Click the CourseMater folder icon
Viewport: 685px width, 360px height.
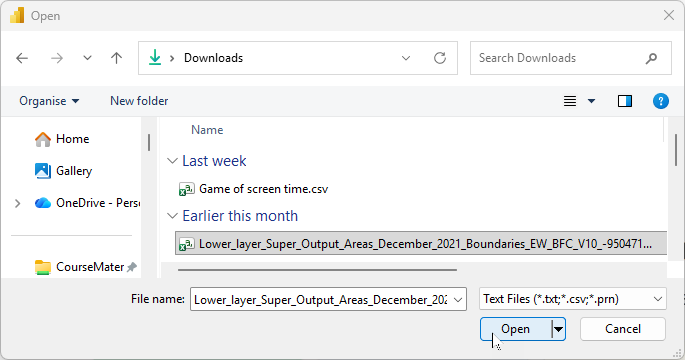(x=43, y=267)
